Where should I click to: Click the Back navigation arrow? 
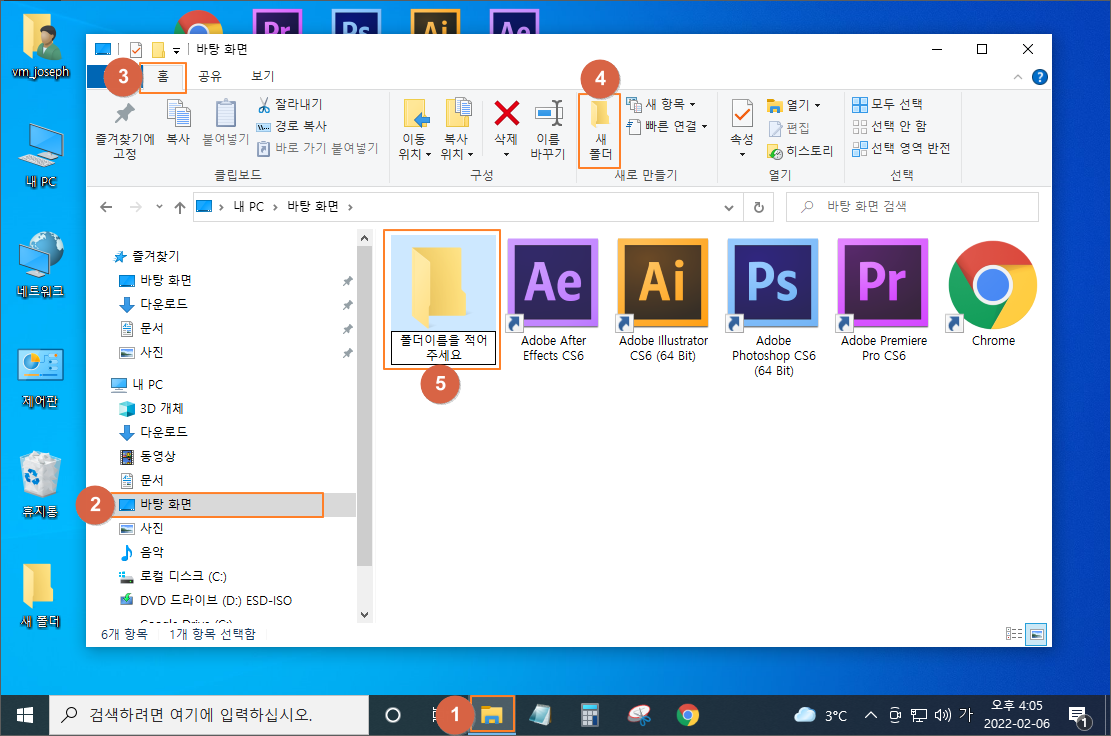[x=106, y=207]
